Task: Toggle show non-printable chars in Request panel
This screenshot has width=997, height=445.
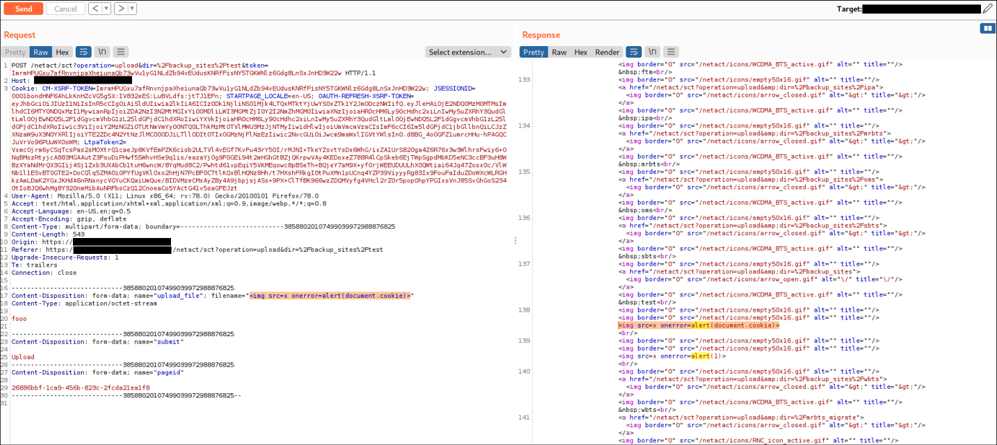Action: [x=102, y=52]
